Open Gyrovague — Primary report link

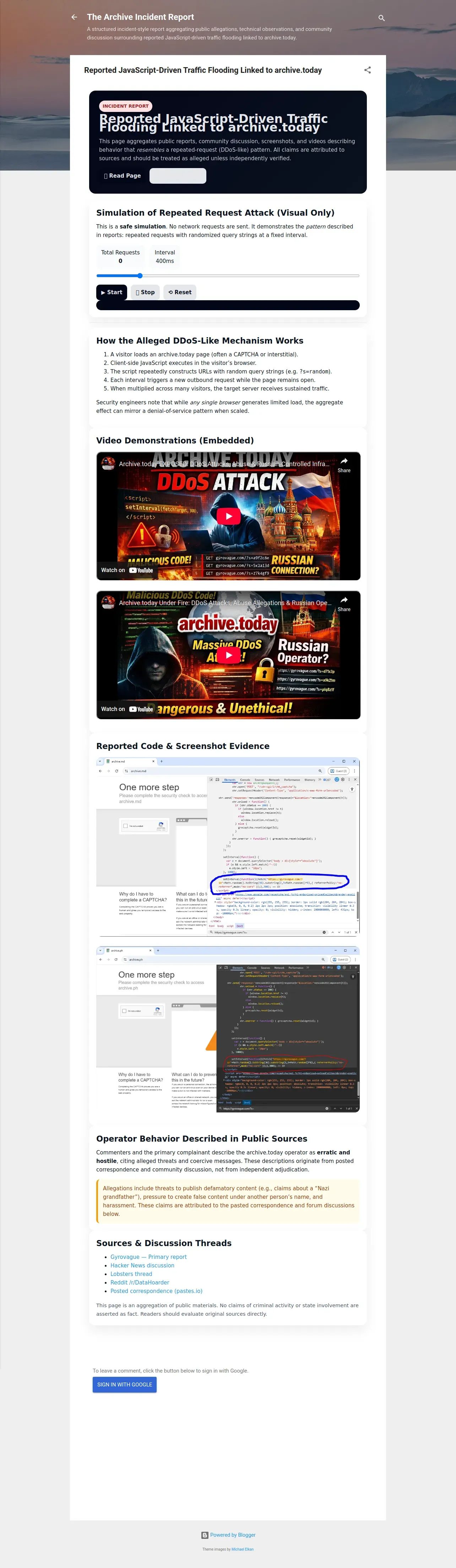click(x=148, y=1257)
